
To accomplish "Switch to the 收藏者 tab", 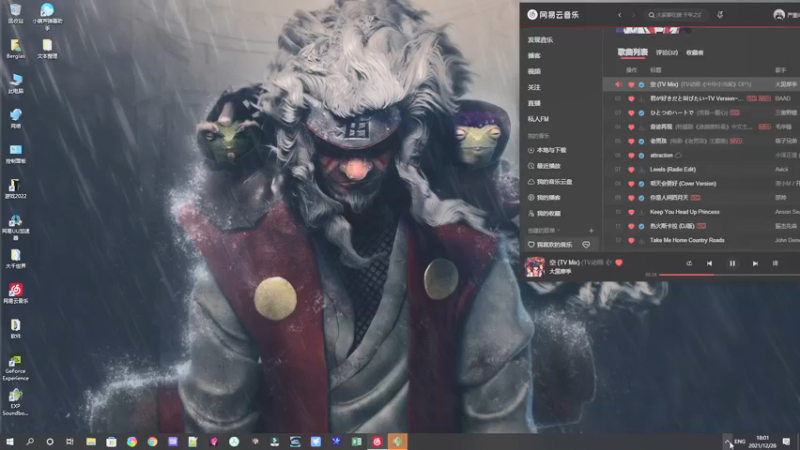I will (x=695, y=53).
